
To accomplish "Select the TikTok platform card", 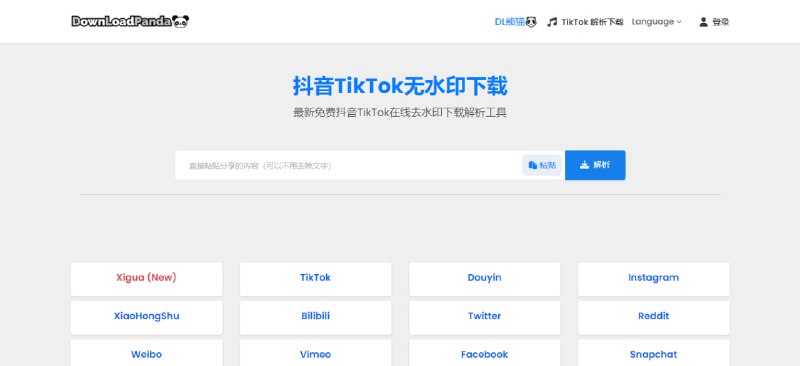I will pos(315,279).
